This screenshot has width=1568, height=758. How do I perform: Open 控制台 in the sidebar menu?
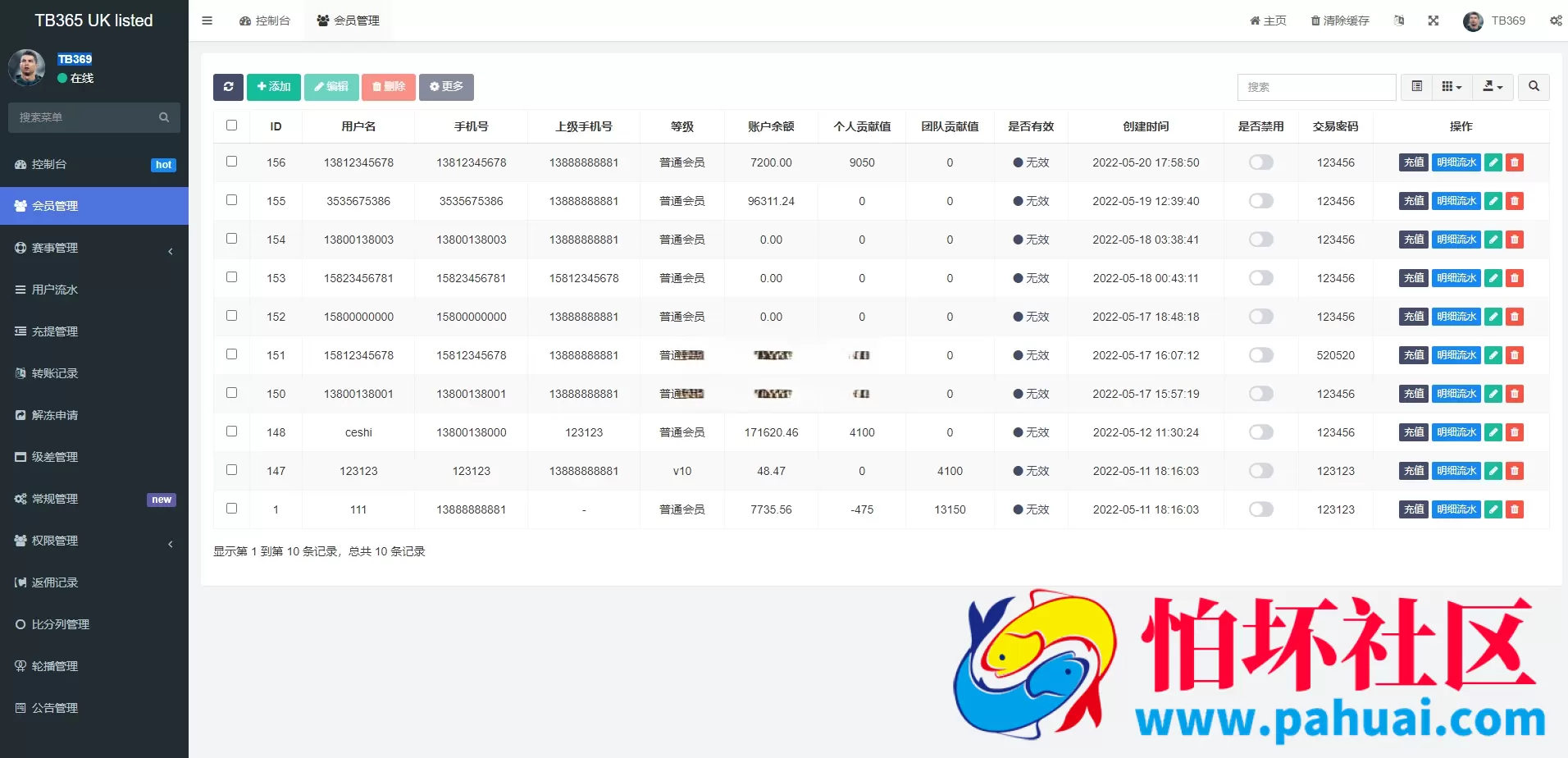pos(94,164)
